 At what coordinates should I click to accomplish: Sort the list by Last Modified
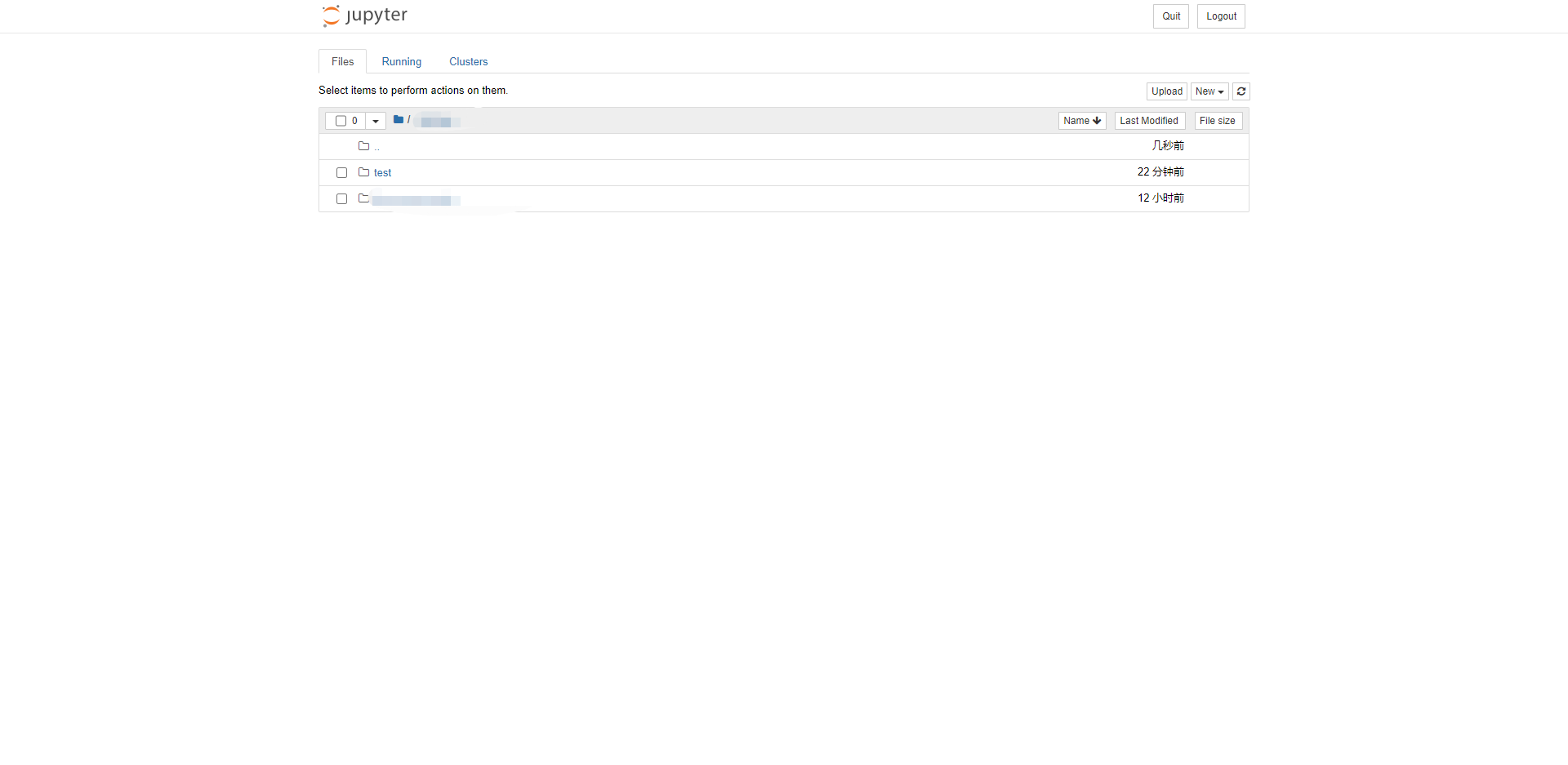click(1150, 121)
